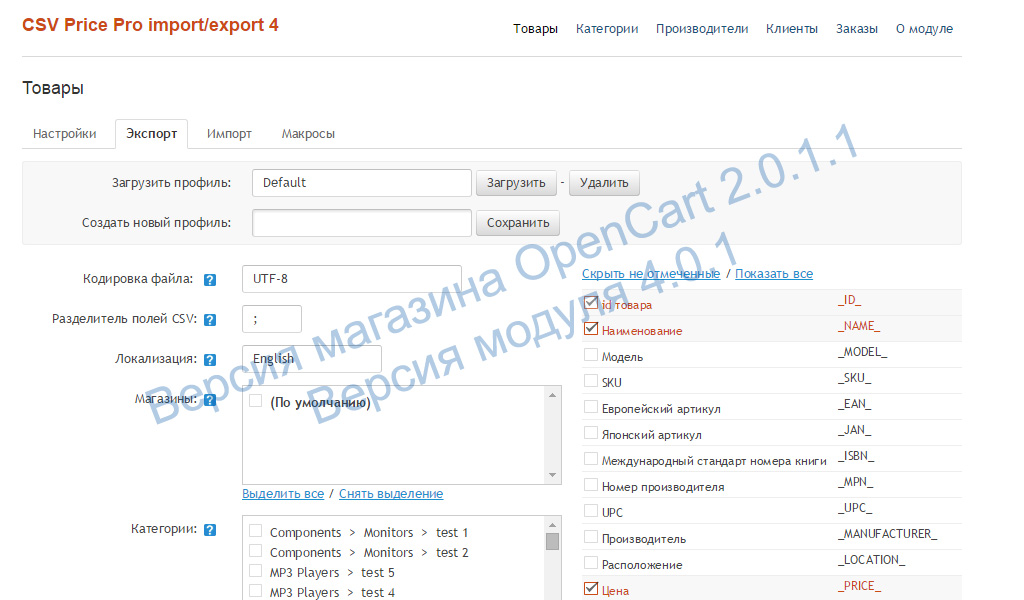This screenshot has width=1024, height=600.
Task: Open the Загрузить профиль Default dropdown
Action: coord(362,183)
